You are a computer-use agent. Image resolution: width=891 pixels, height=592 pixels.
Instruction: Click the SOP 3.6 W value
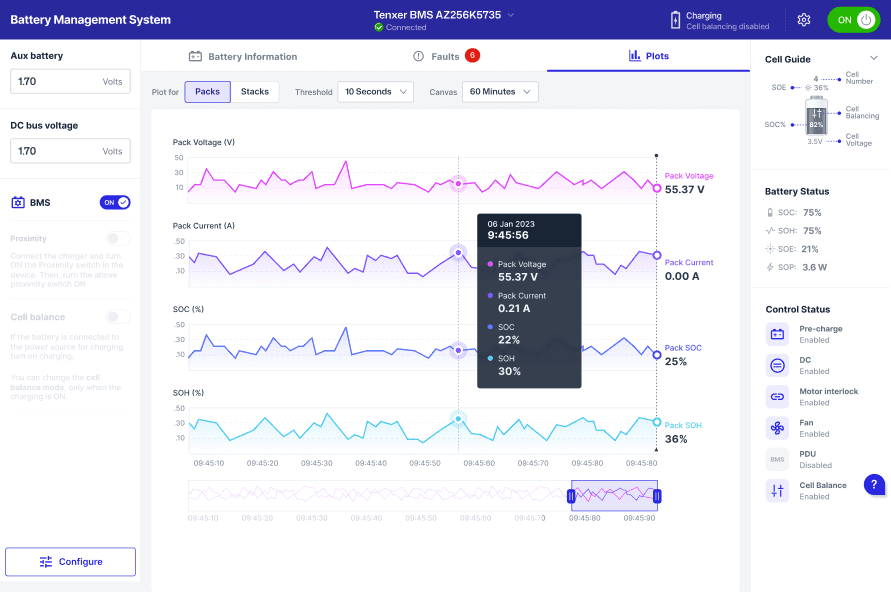[814, 267]
